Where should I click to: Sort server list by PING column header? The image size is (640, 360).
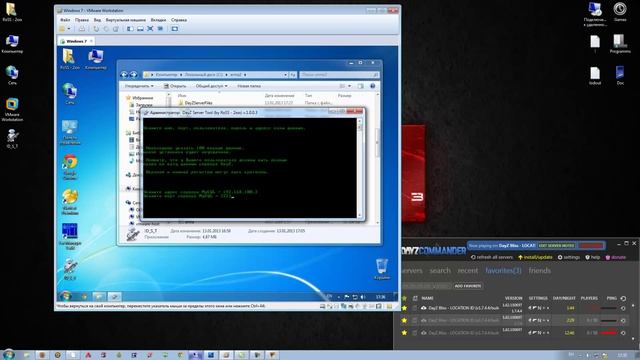pyautogui.click(x=611, y=298)
